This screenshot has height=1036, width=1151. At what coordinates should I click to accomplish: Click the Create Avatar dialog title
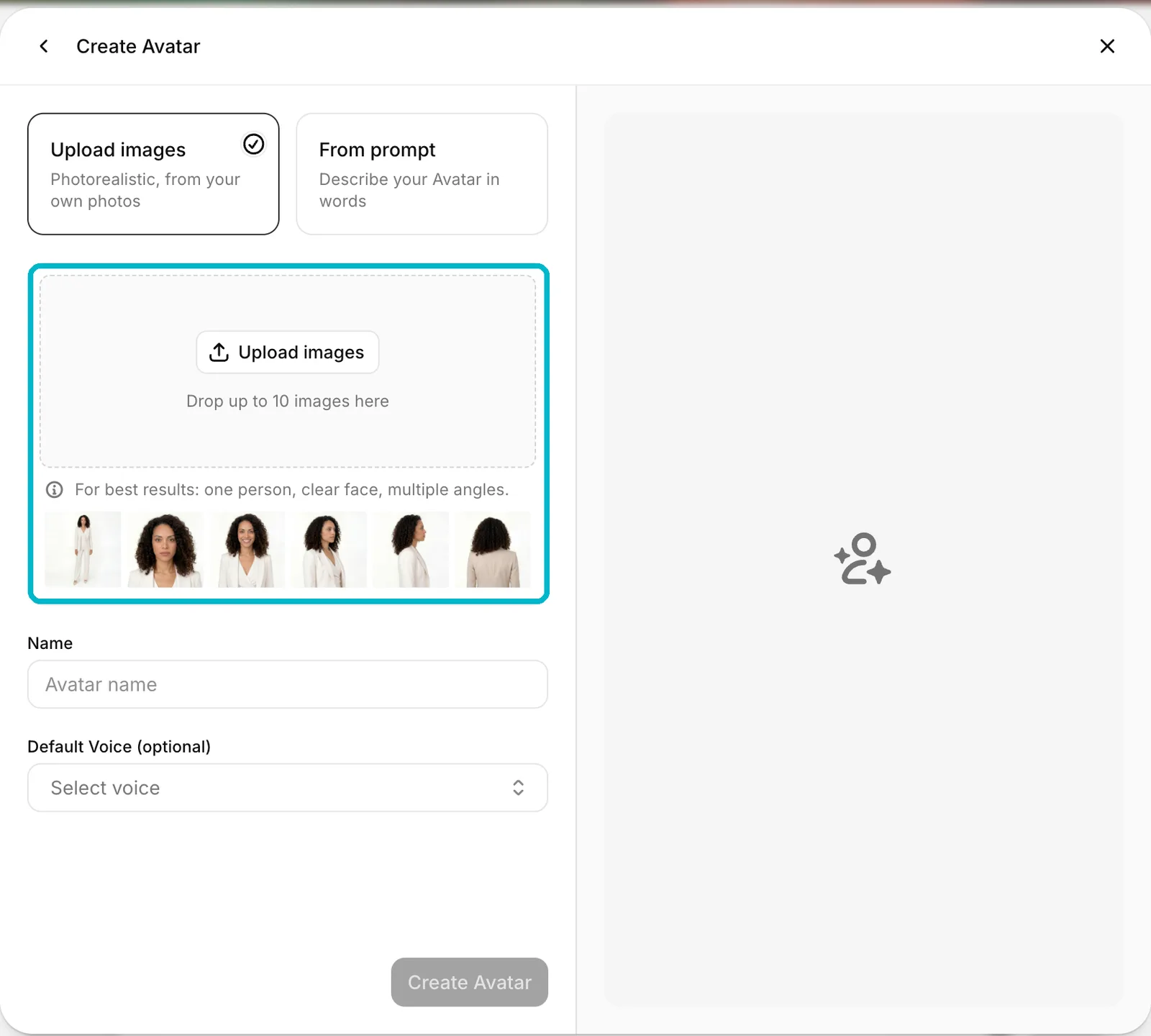138,46
